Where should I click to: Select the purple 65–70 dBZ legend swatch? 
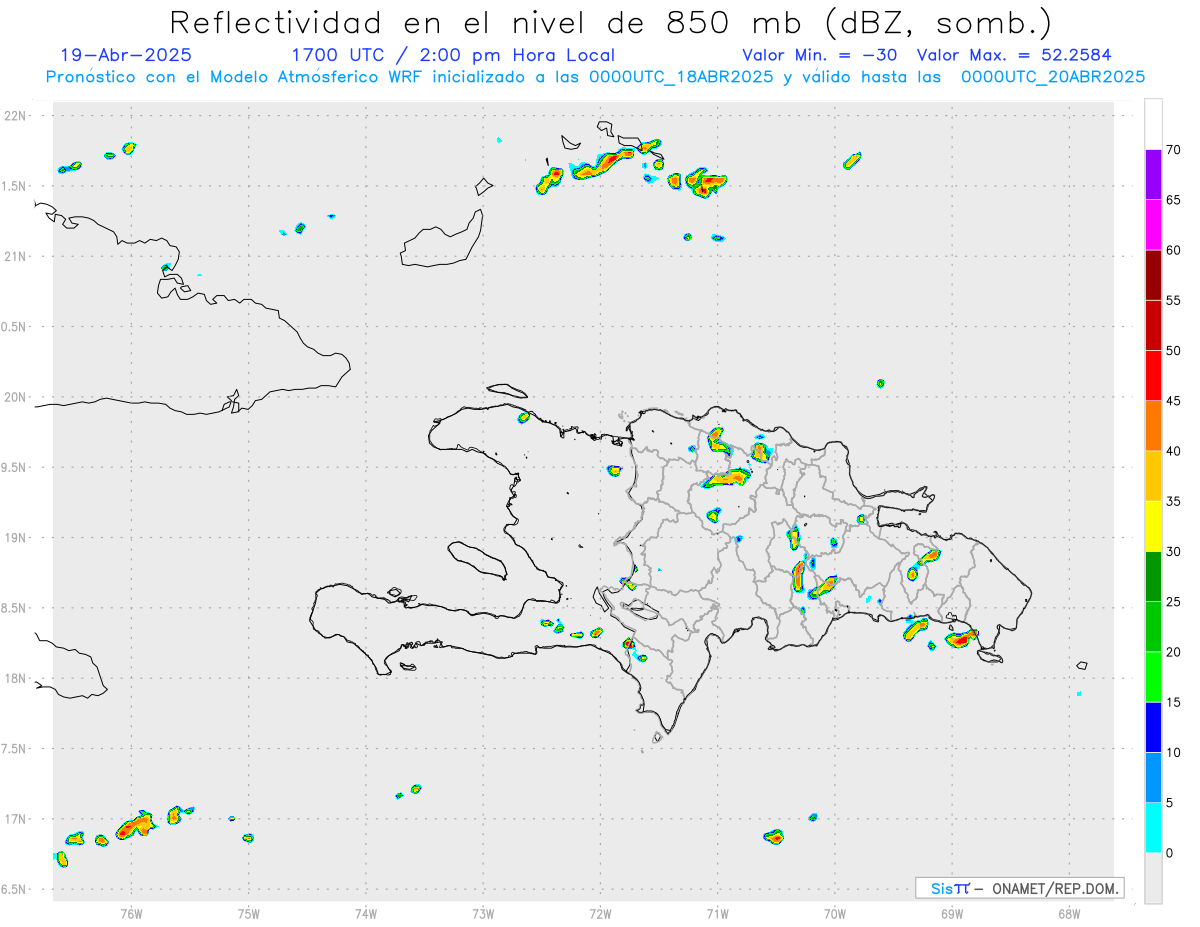click(x=1153, y=175)
